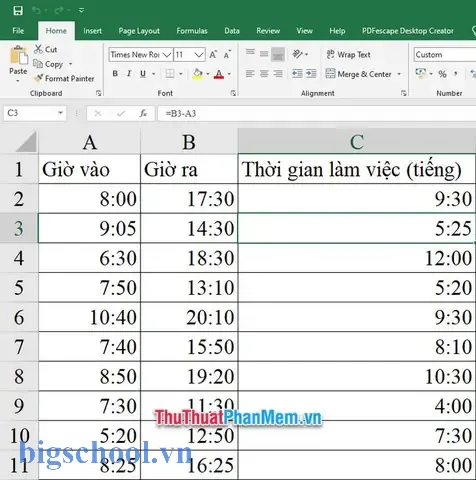
Task: Expand the Copy dropdown arrow
Action: point(70,64)
